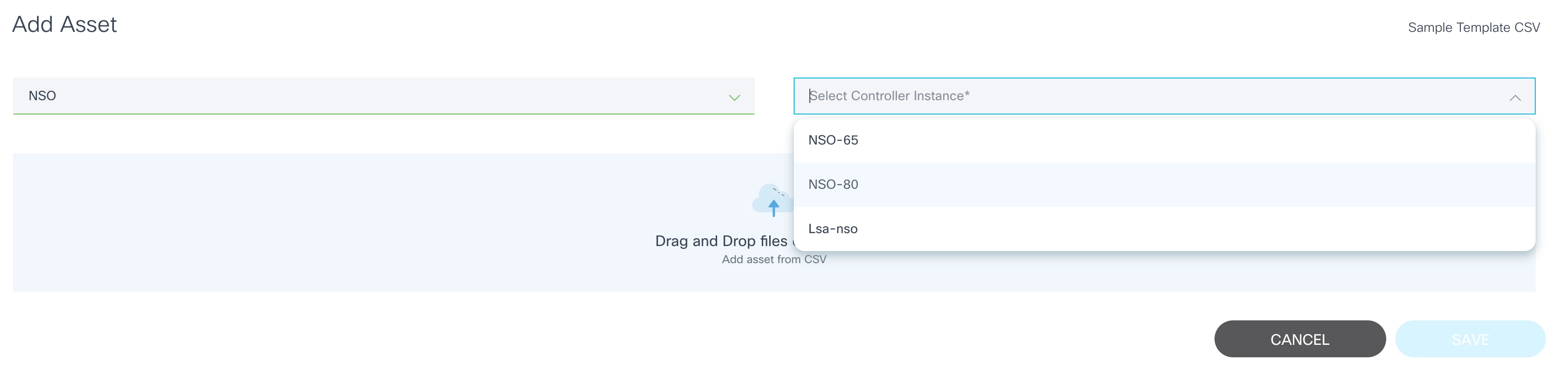Select NSO-65 from the instance list
The height and width of the screenshot is (373, 1568).
point(833,140)
